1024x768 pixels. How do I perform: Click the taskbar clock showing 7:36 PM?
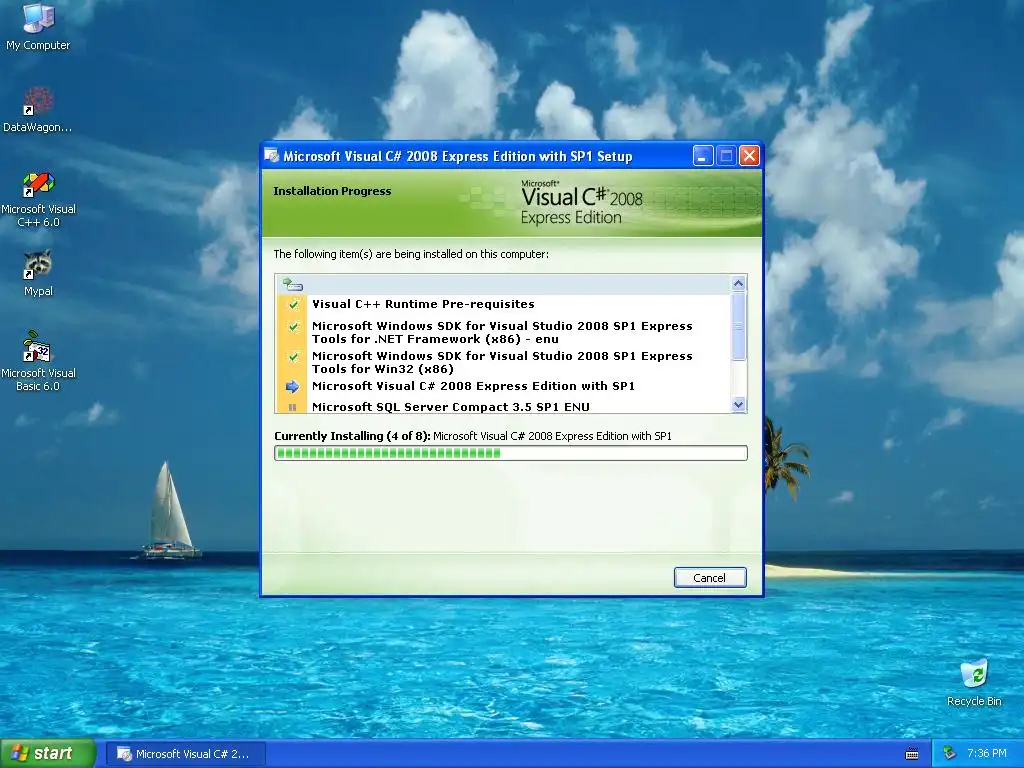tap(986, 754)
